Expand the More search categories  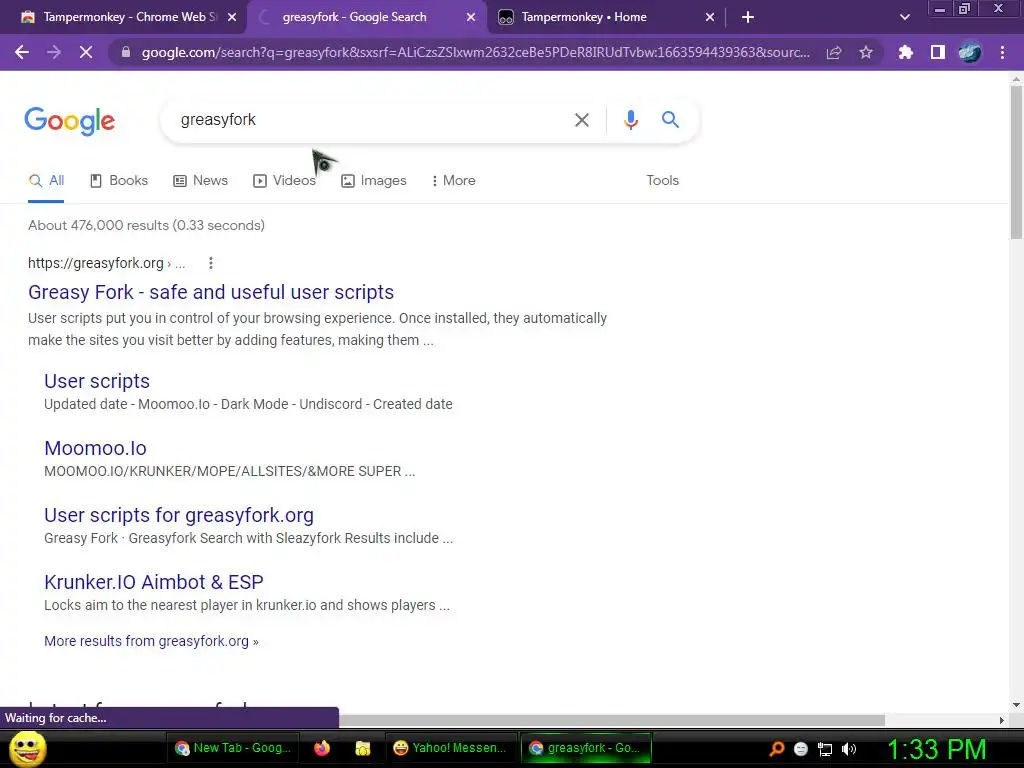coord(453,180)
